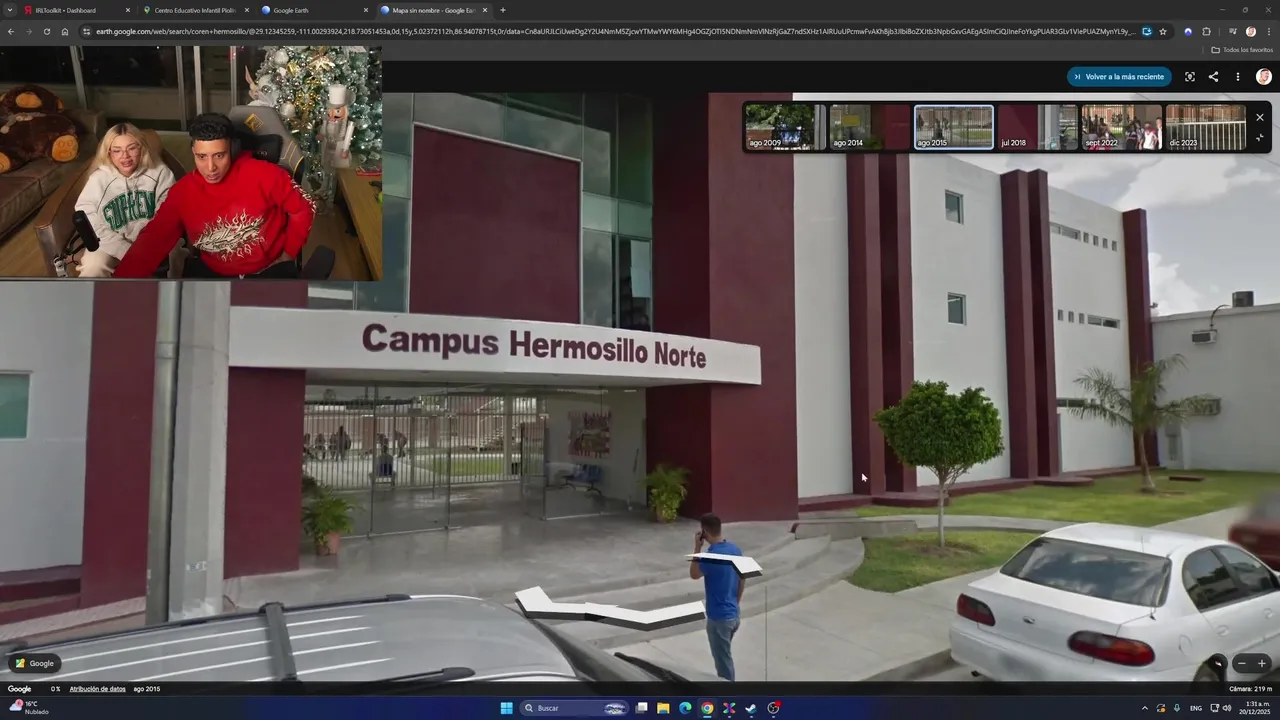Click the ENG language indicator

click(1196, 708)
